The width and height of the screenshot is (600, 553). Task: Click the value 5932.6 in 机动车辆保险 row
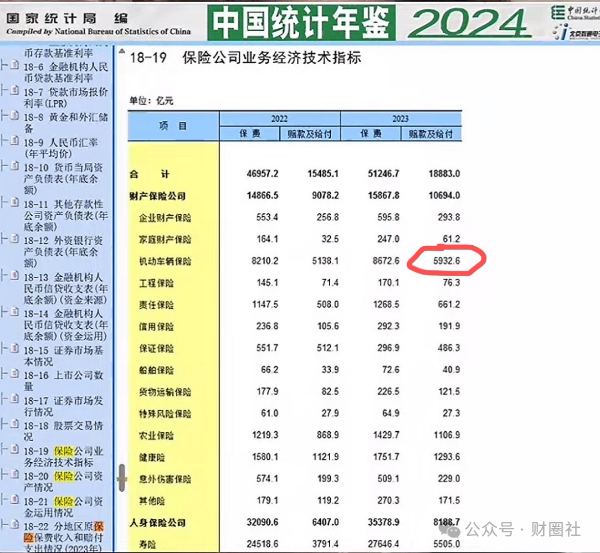(x=447, y=261)
